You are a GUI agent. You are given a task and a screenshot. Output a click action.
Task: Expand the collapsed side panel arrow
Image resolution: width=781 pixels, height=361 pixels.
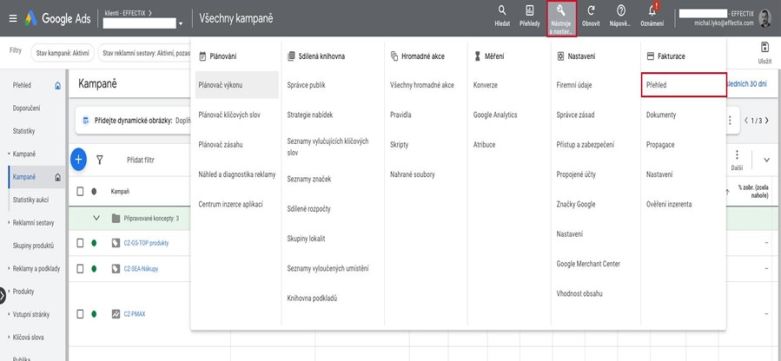[x=2, y=295]
